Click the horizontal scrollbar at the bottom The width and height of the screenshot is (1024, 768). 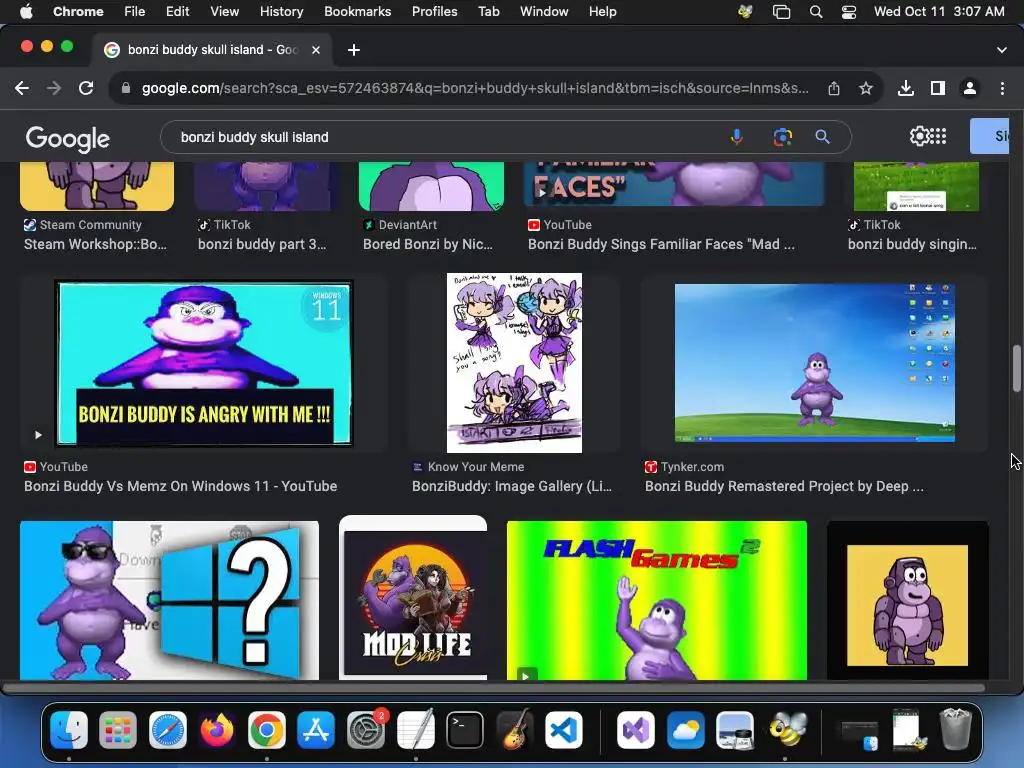[x=494, y=688]
